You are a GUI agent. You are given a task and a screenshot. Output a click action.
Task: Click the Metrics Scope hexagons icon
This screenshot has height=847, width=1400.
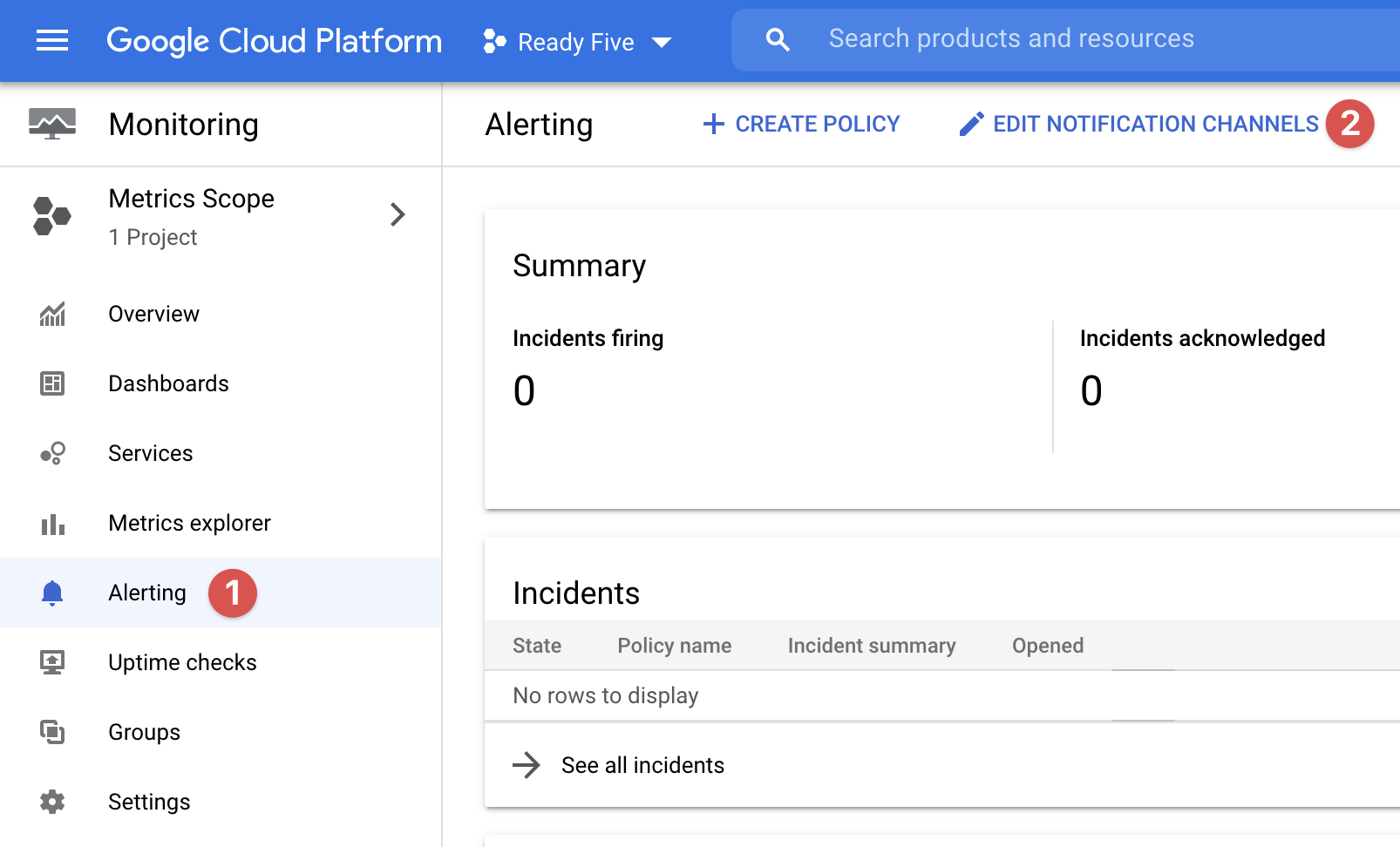tap(51, 215)
